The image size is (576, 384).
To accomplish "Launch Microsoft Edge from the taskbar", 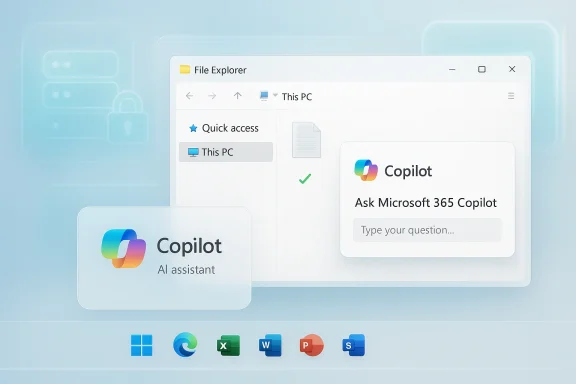I will pos(185,345).
